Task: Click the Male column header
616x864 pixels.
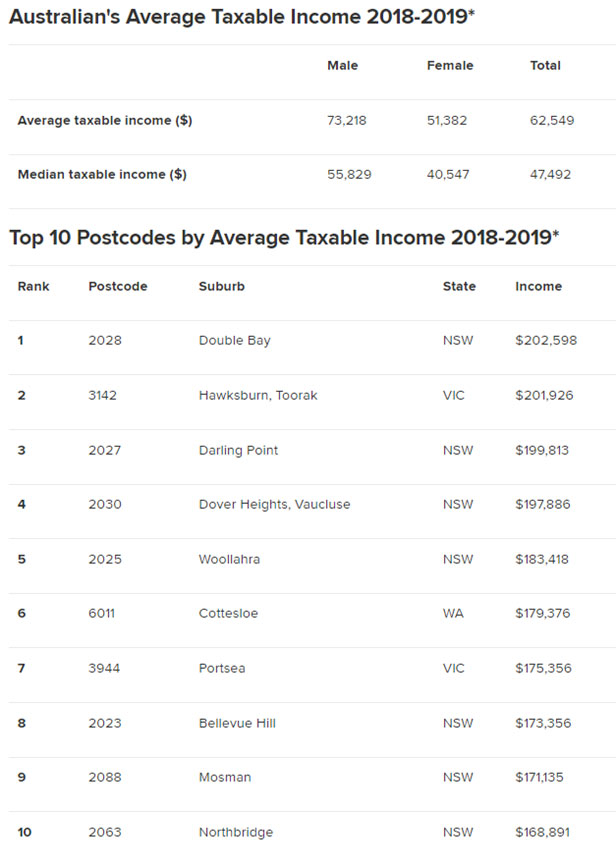Action: 342,66
